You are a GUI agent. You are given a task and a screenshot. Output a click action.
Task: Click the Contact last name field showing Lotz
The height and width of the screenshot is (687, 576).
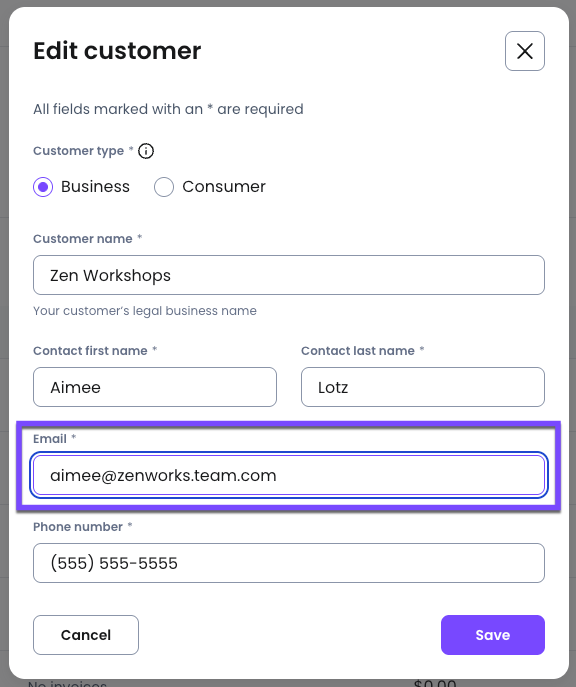click(423, 387)
